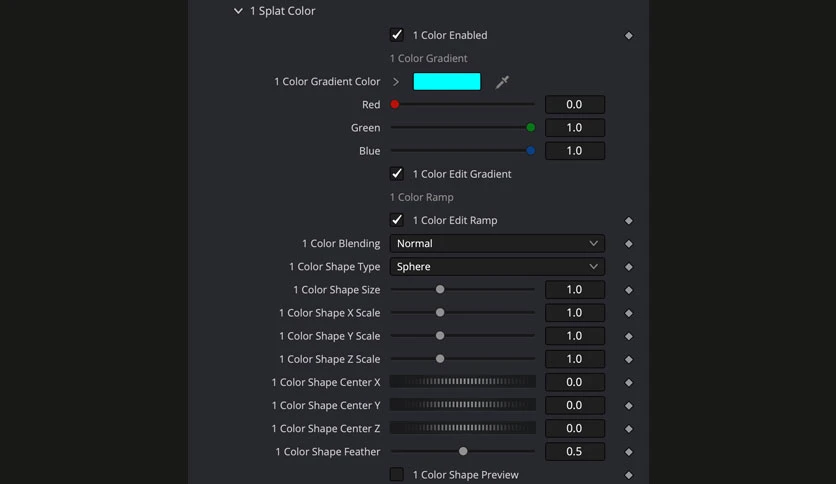
Task: Click the 1 Color Shape Center Z thumbwheel
Action: coord(463,427)
